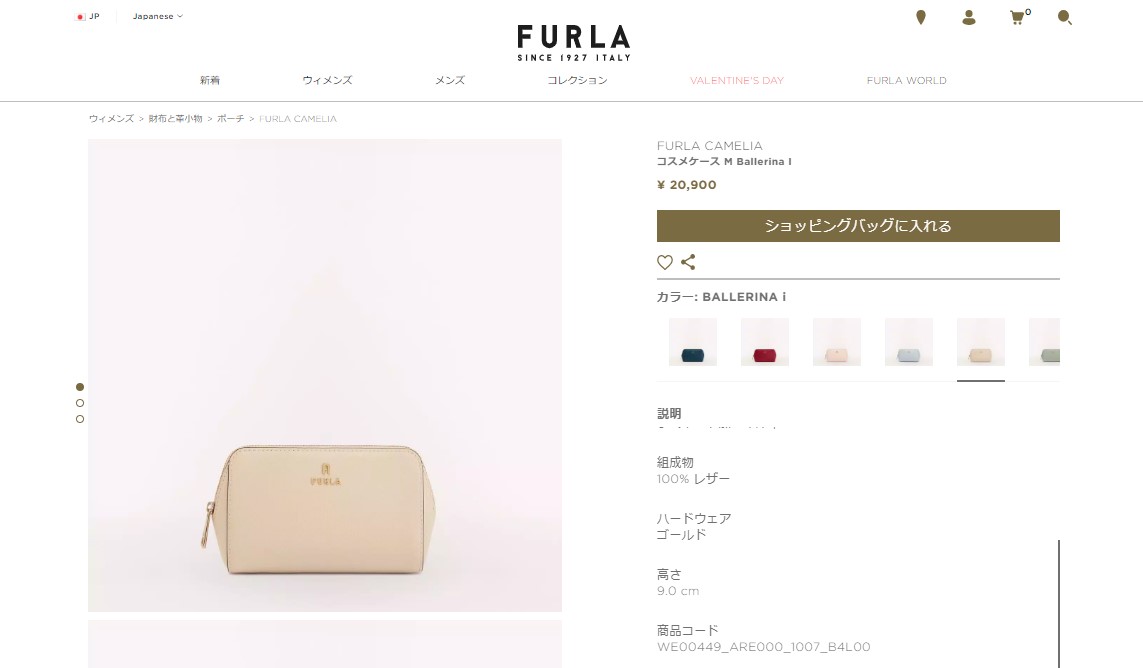This screenshot has height=668, width=1143.
Task: Choose the red color swatch
Action: tap(765, 342)
